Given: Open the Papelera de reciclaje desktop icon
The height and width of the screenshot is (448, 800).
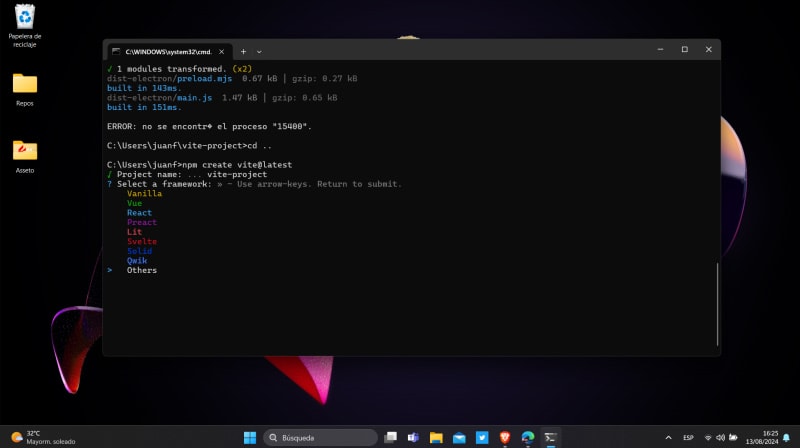Looking at the screenshot, I should (24, 25).
